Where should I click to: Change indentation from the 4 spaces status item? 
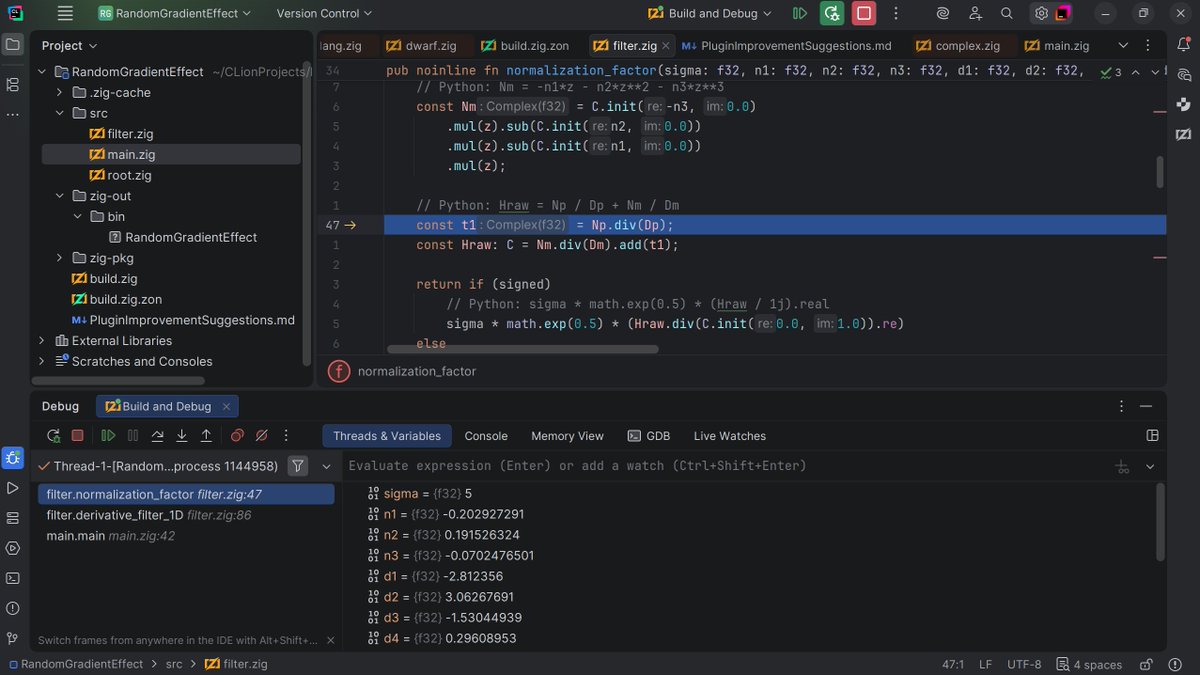[x=1089, y=664]
